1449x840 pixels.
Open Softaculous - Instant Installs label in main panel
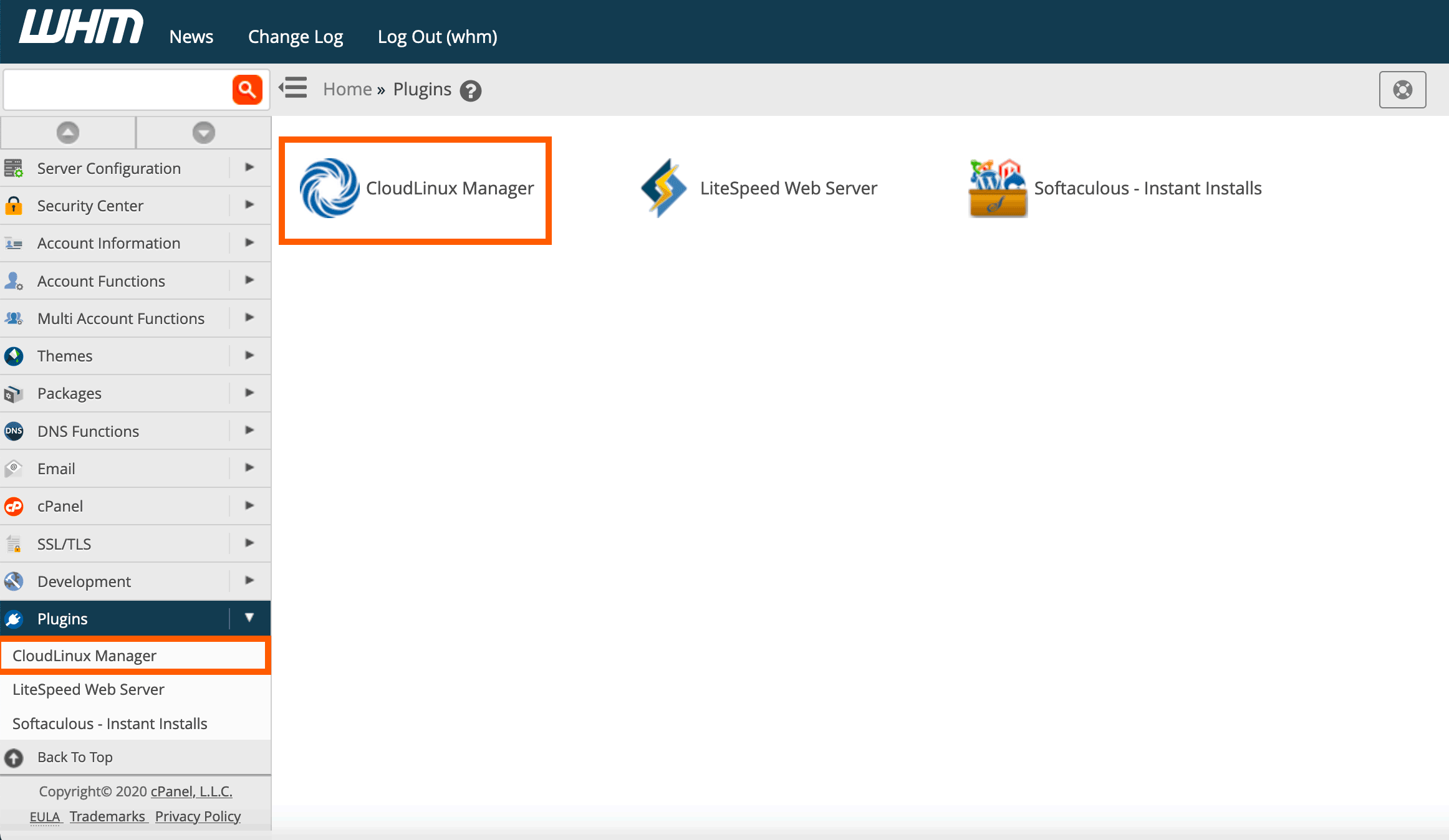[x=1148, y=188]
